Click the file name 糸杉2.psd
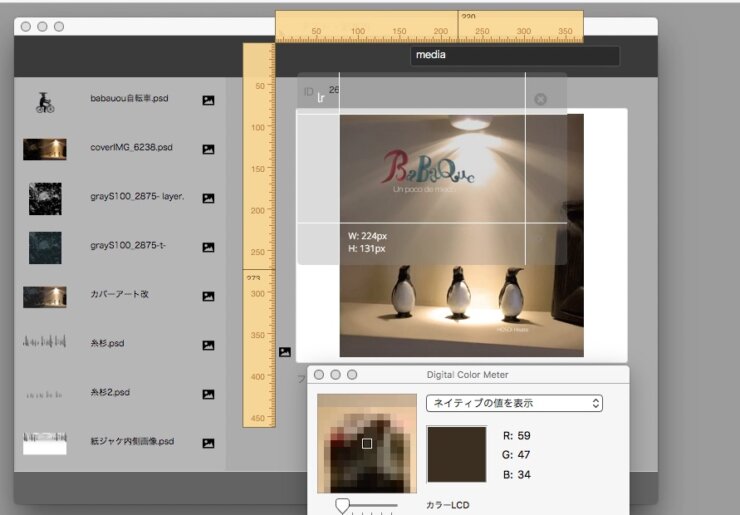Screen dimensions: 740x515 tap(110, 392)
